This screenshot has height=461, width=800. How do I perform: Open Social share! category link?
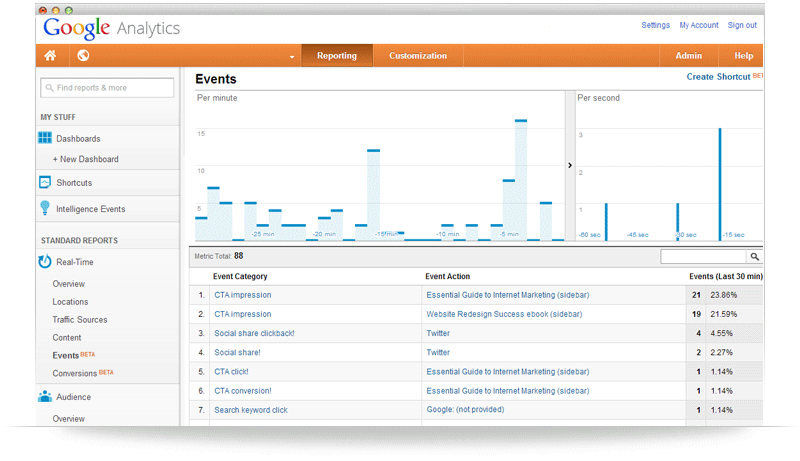(x=237, y=352)
